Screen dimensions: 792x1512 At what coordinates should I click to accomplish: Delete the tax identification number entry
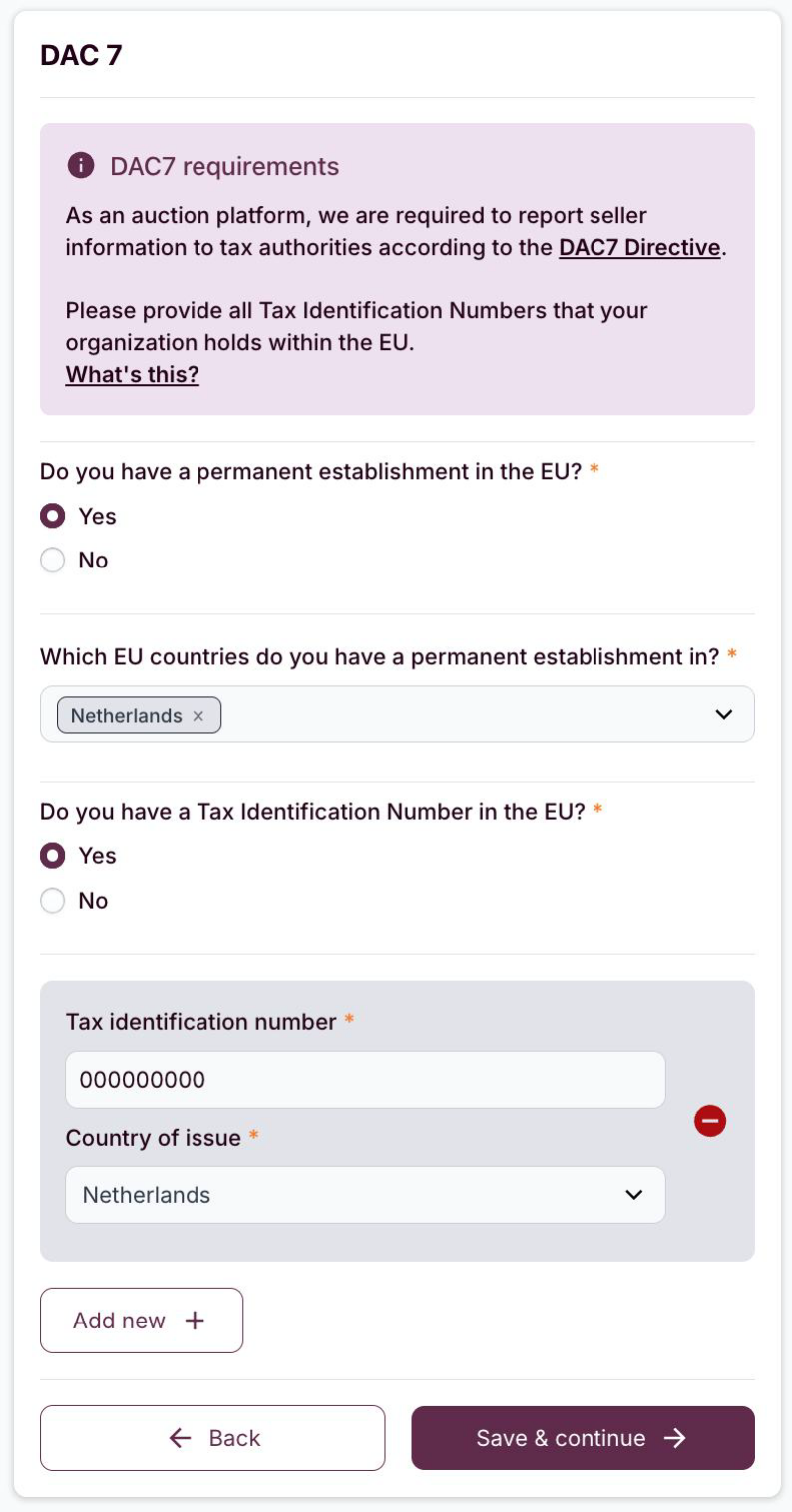pos(710,1122)
